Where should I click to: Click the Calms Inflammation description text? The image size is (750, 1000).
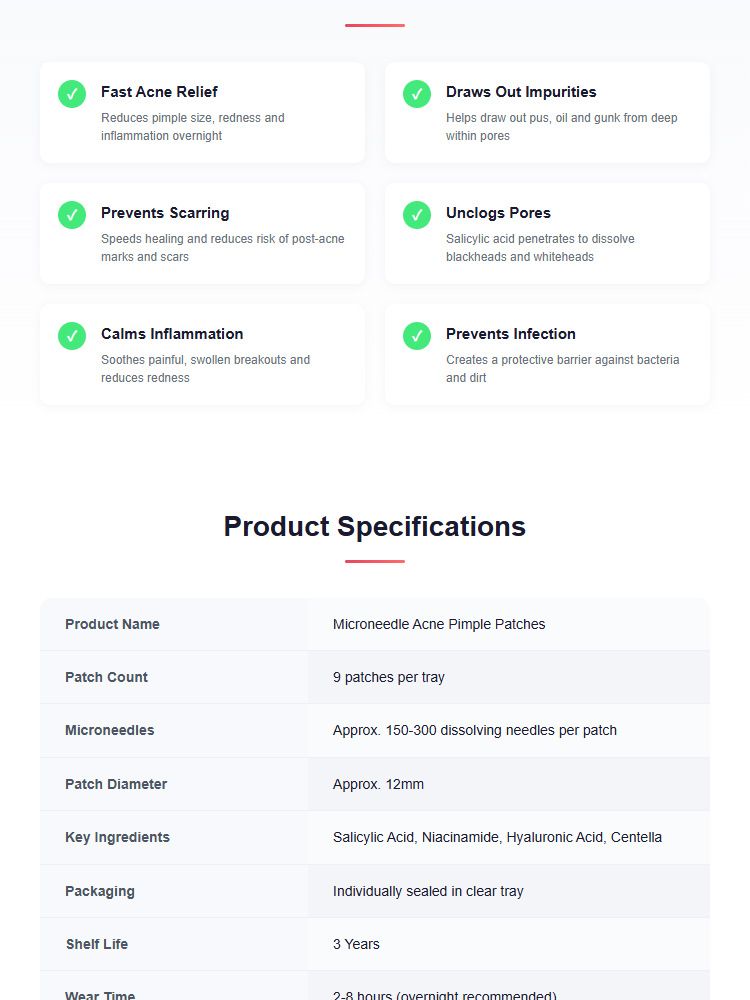click(205, 369)
